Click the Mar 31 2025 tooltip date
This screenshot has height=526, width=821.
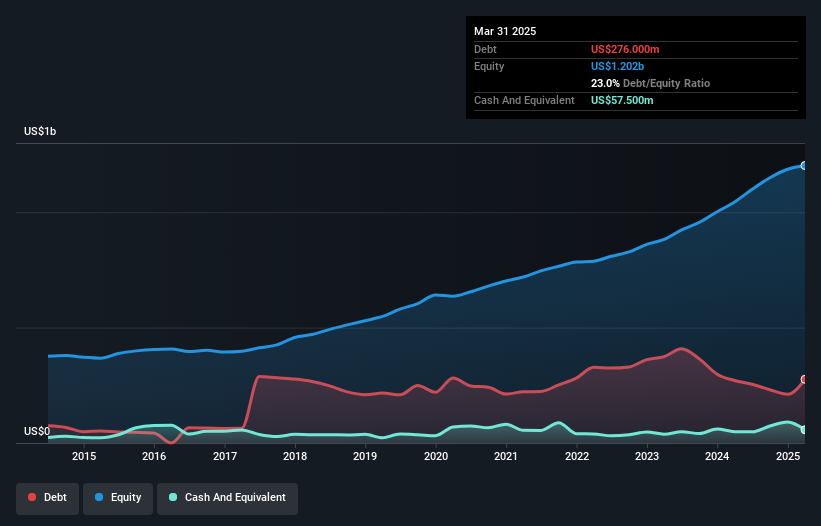(x=505, y=31)
